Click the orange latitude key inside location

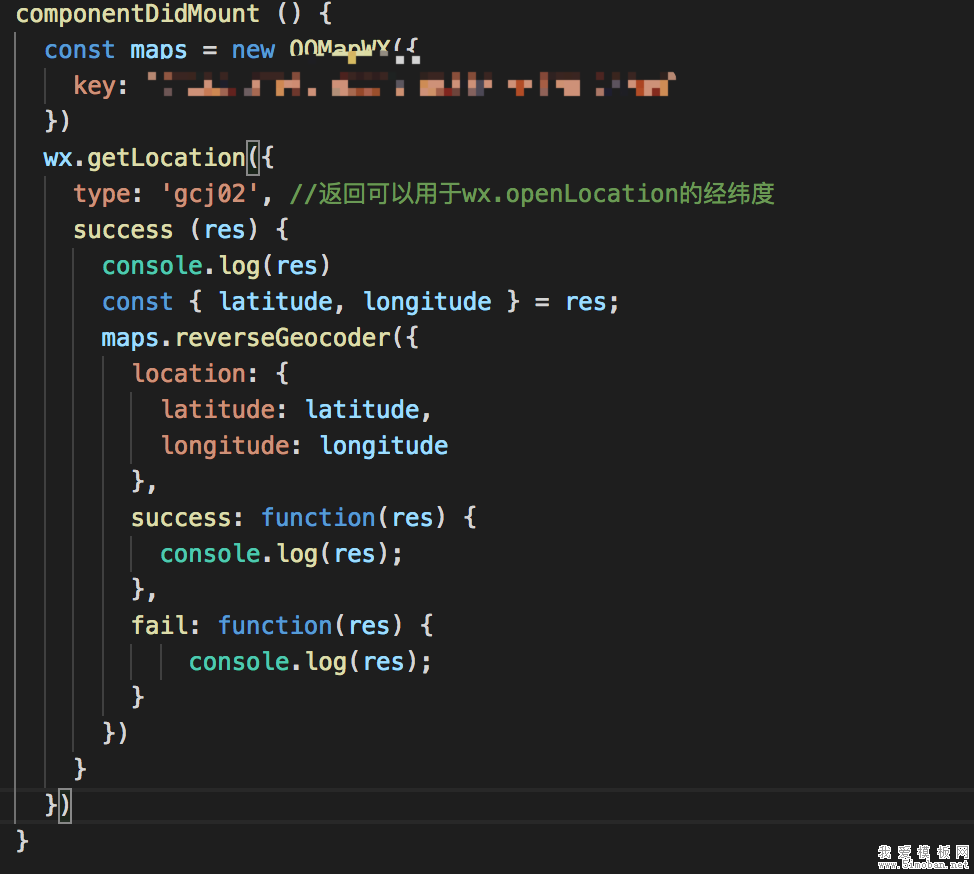[217, 410]
